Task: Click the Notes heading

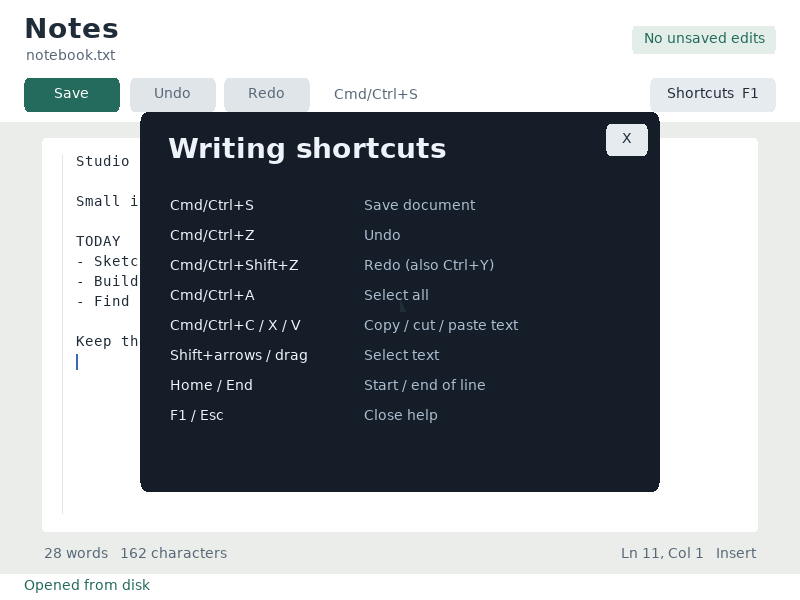Action: point(71,29)
